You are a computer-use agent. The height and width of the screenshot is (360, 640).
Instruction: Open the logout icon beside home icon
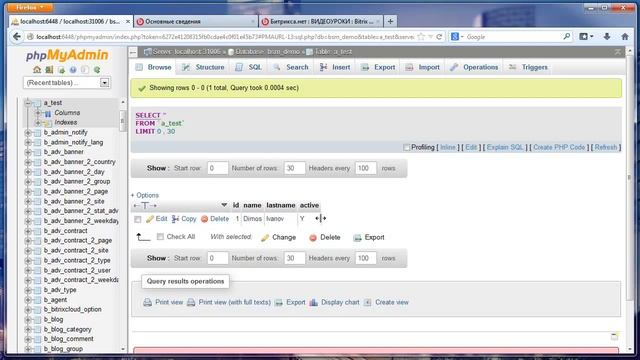(x=49, y=70)
